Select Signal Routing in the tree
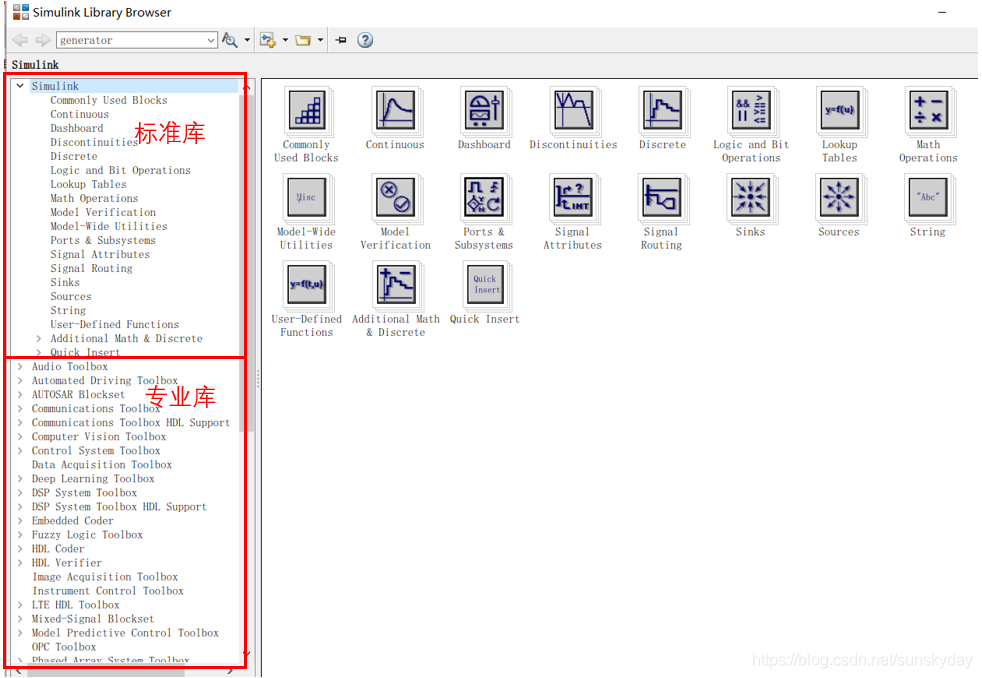 pos(91,269)
